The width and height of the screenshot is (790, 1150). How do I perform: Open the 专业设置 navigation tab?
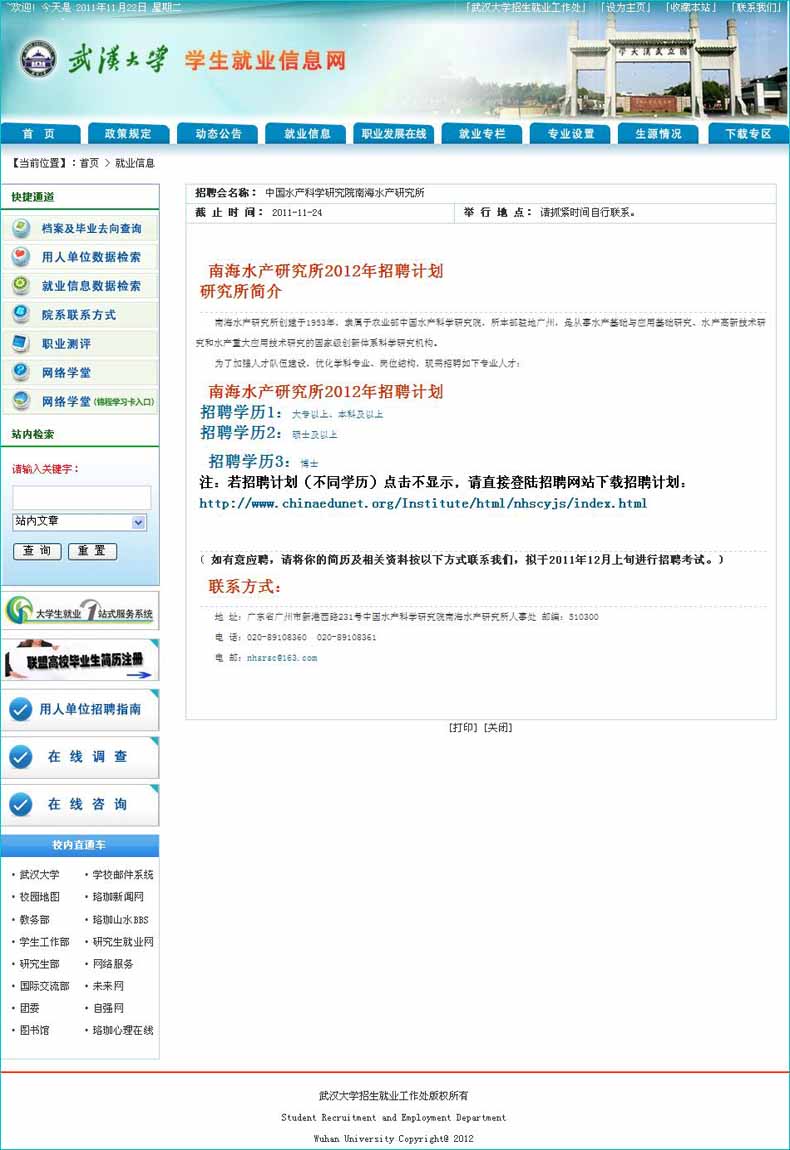571,133
